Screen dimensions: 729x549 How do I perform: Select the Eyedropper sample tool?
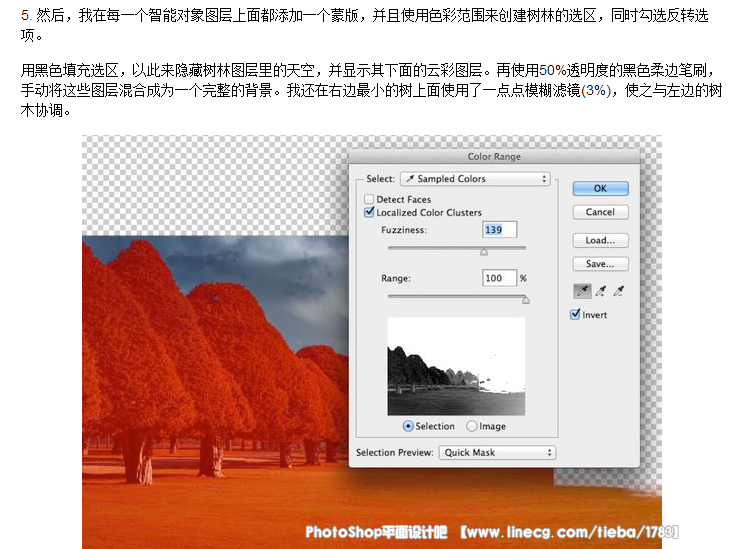581,291
